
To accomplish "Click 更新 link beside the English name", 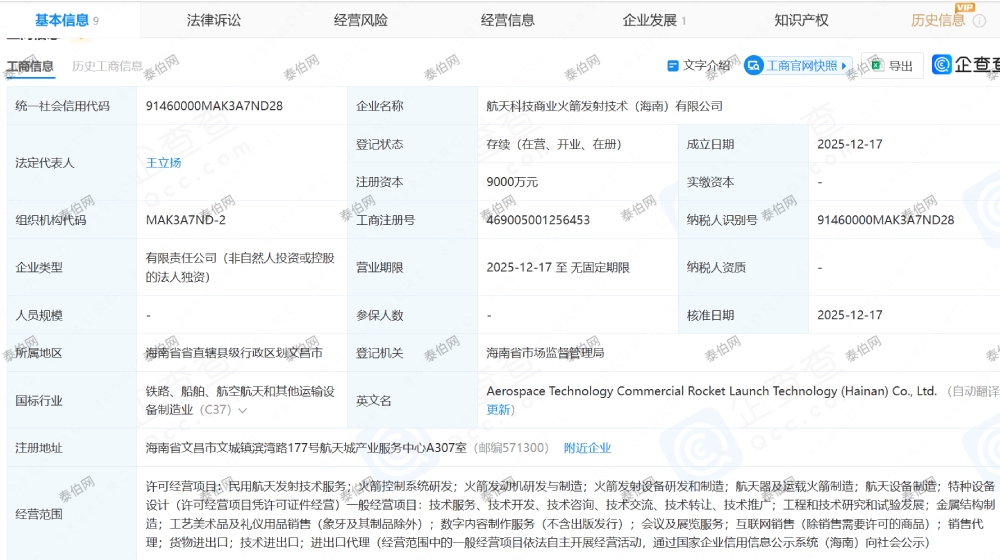I will tap(499, 410).
